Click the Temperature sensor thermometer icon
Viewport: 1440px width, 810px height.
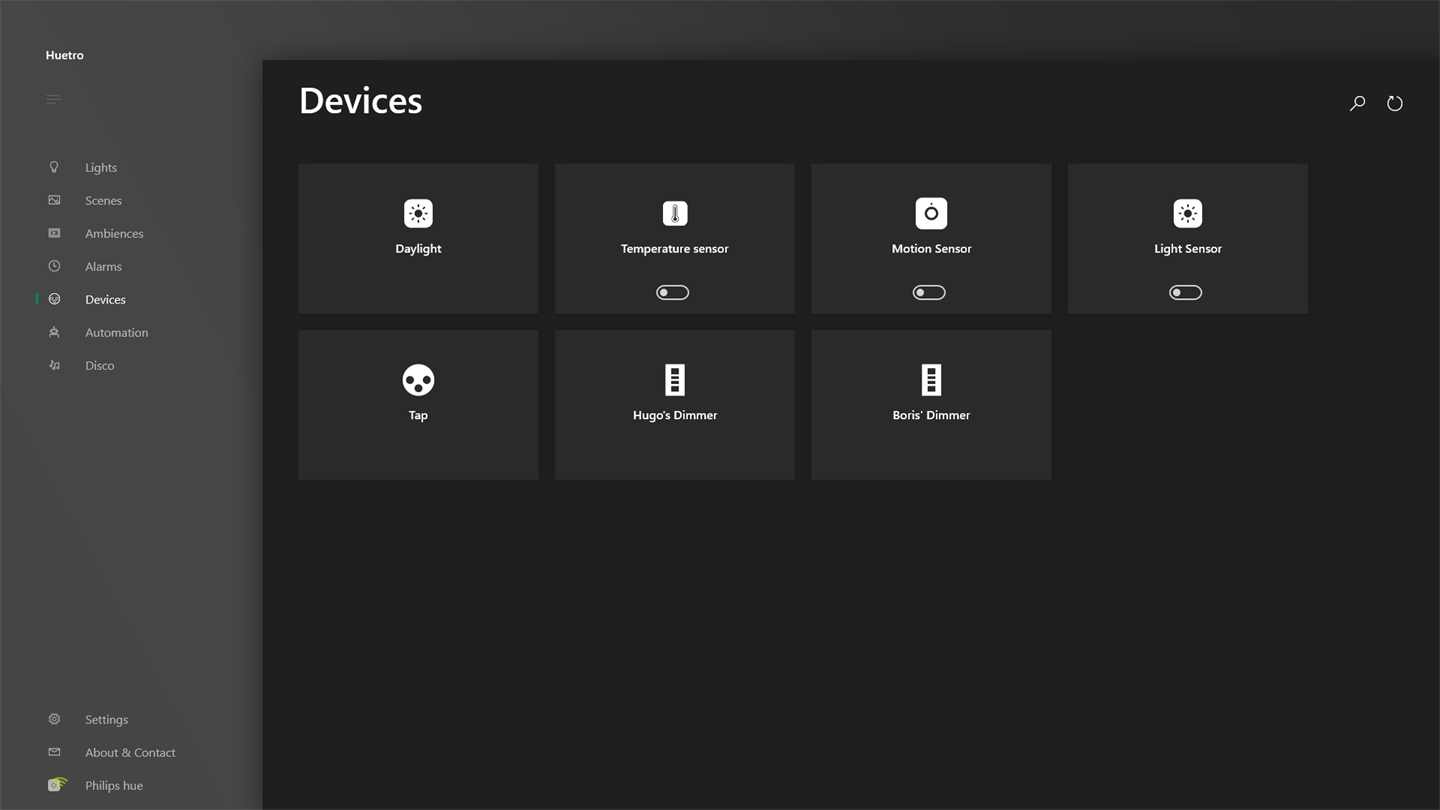pos(675,213)
